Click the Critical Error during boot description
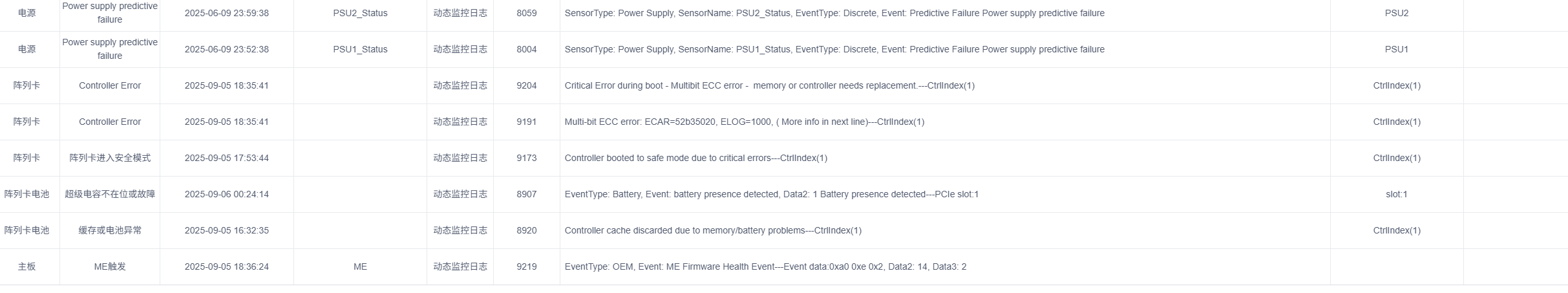This screenshot has width=1568, height=293. pyautogui.click(x=769, y=85)
